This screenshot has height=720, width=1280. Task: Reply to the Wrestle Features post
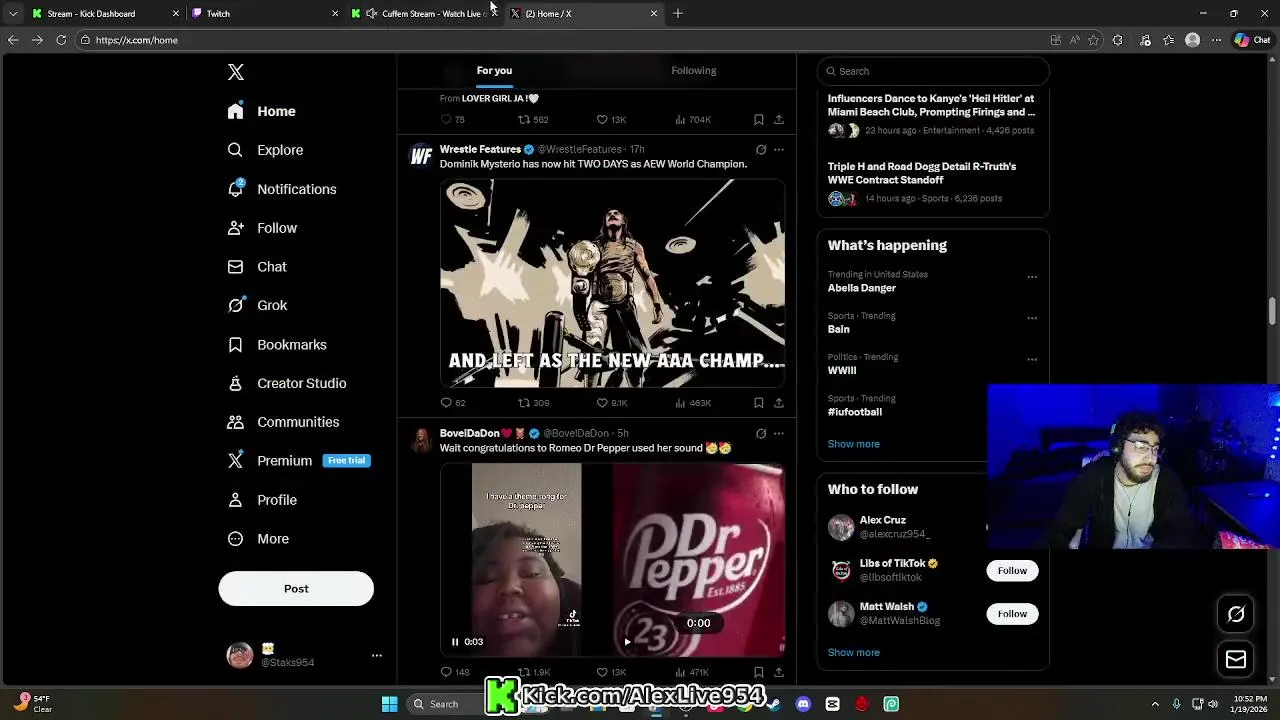pos(447,403)
